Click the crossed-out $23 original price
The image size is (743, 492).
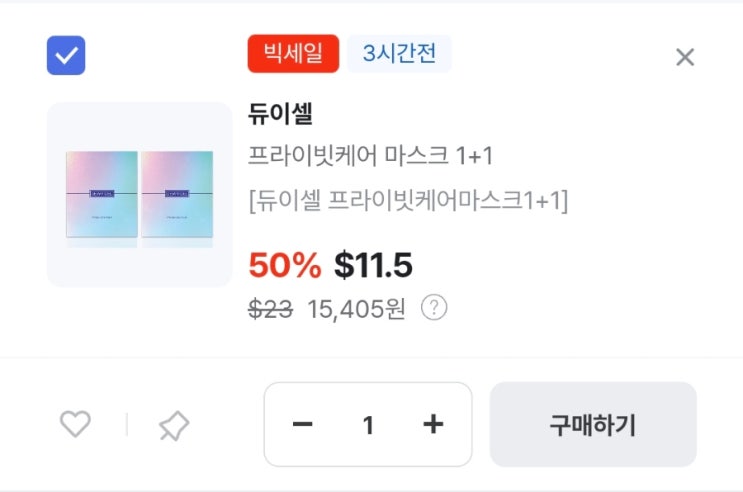(270, 309)
